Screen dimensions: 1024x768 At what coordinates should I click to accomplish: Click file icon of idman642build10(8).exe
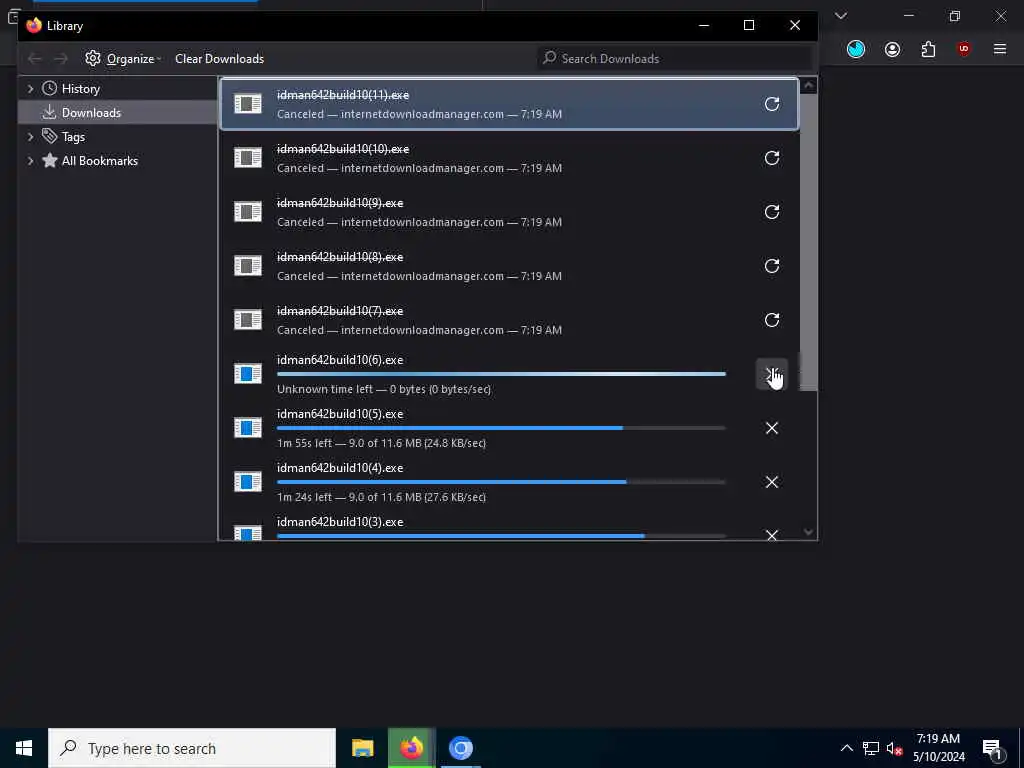248,266
